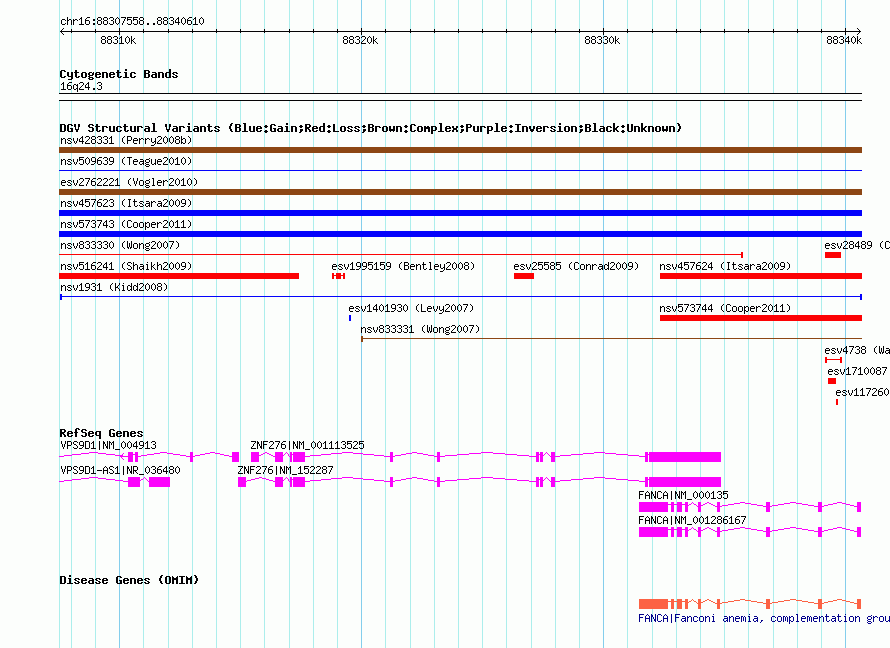Click the esv25585 (Conrad2009) red bar
The width and height of the screenshot is (890, 648).
[x=524, y=276]
